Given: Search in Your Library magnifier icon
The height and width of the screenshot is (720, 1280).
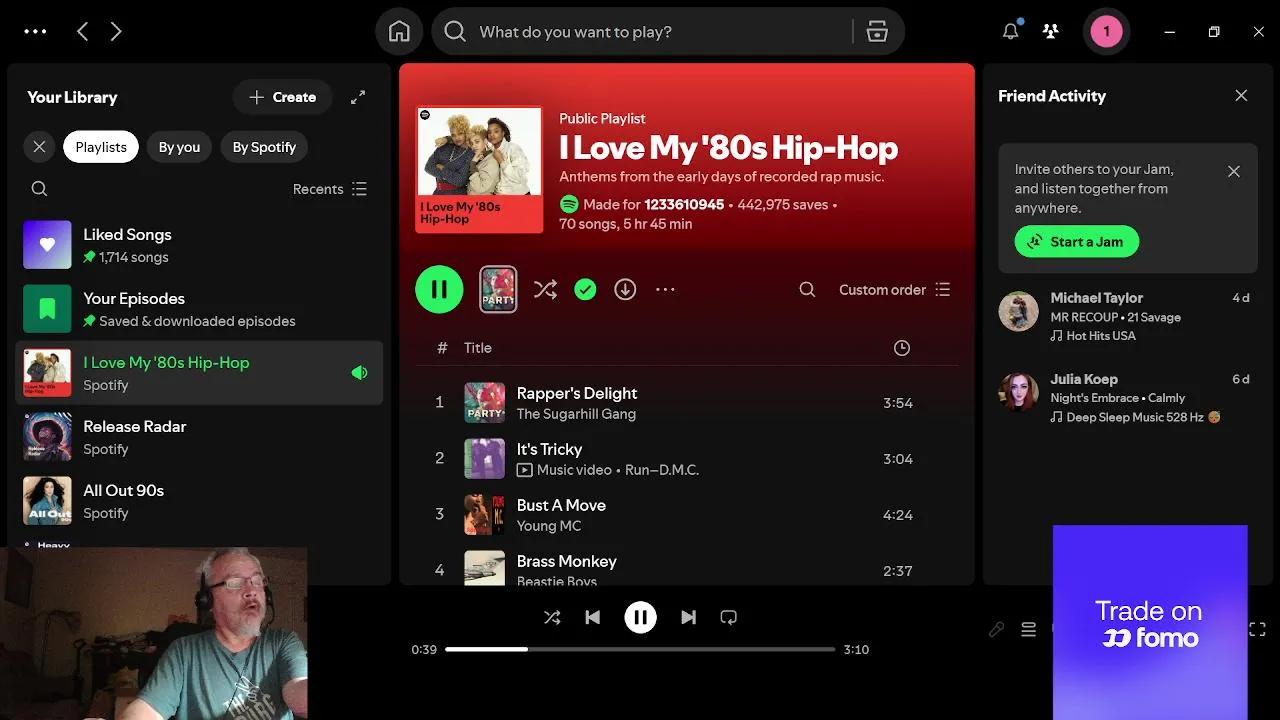Looking at the screenshot, I should coord(39,189).
